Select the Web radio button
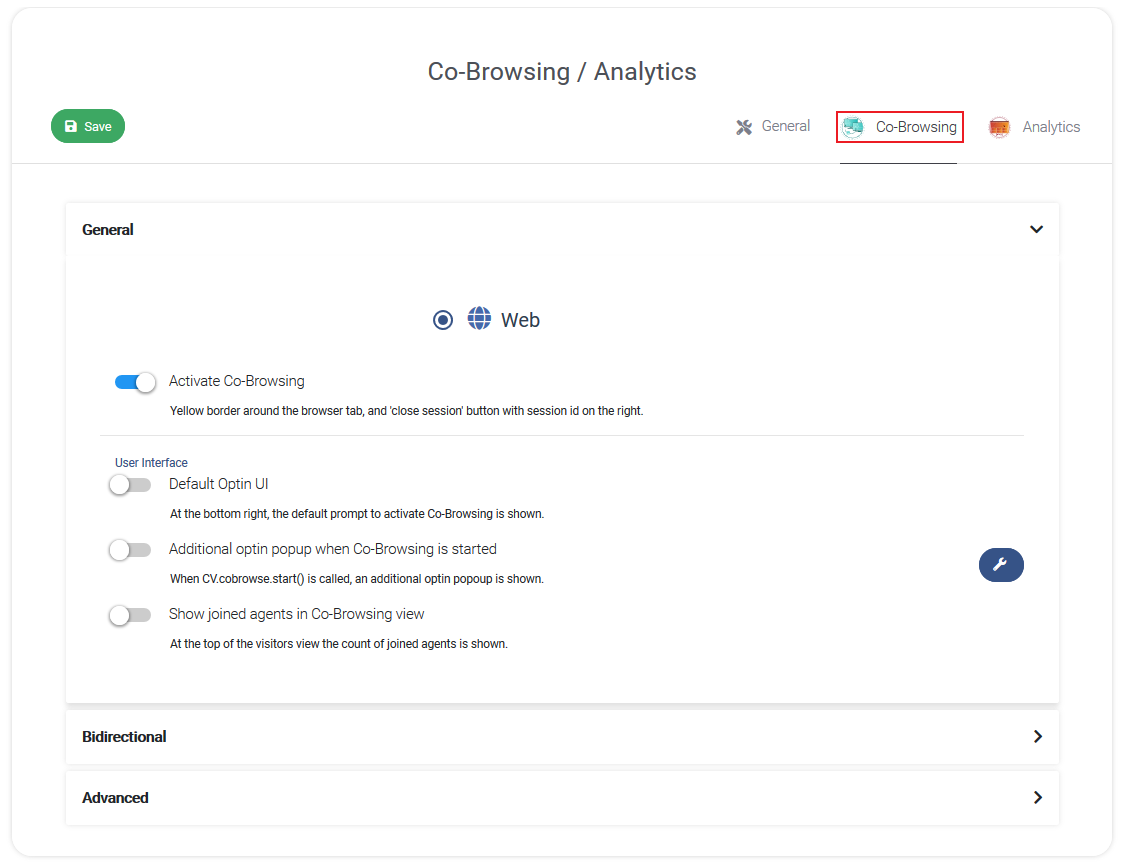Screen dimensions: 1121x865 tap(443, 320)
